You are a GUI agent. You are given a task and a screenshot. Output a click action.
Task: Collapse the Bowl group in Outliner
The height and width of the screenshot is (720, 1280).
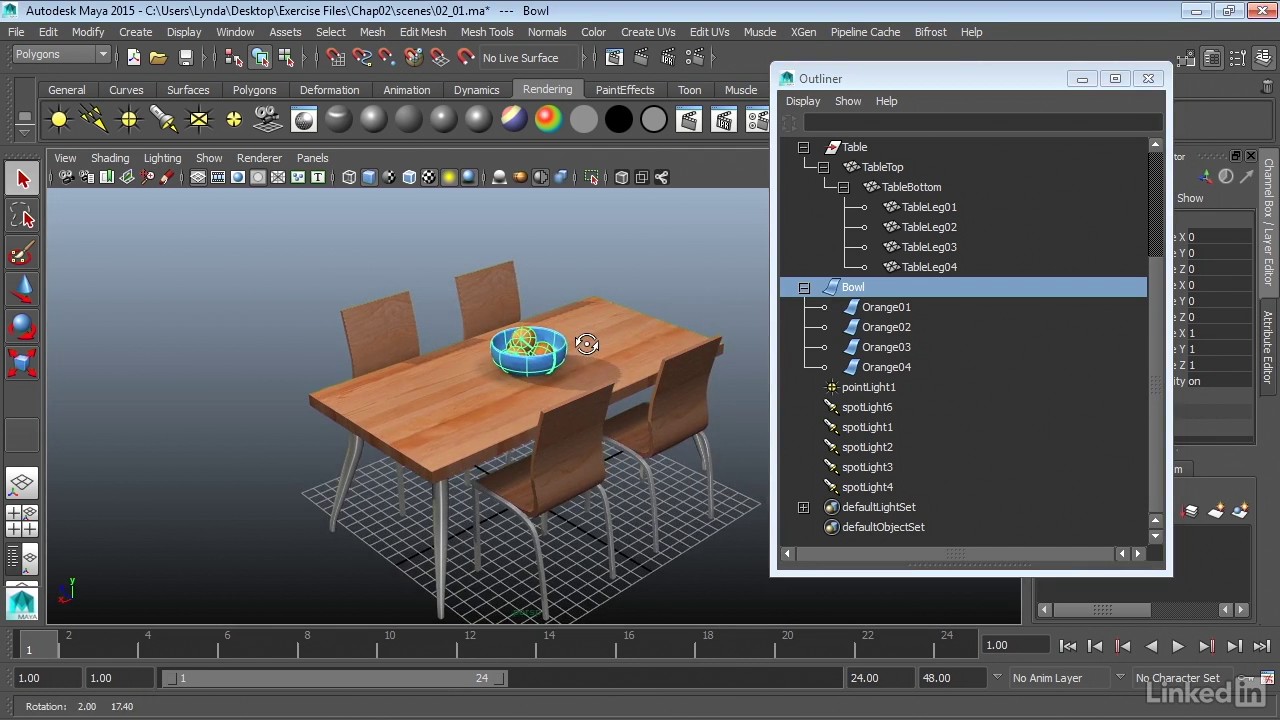(803, 287)
